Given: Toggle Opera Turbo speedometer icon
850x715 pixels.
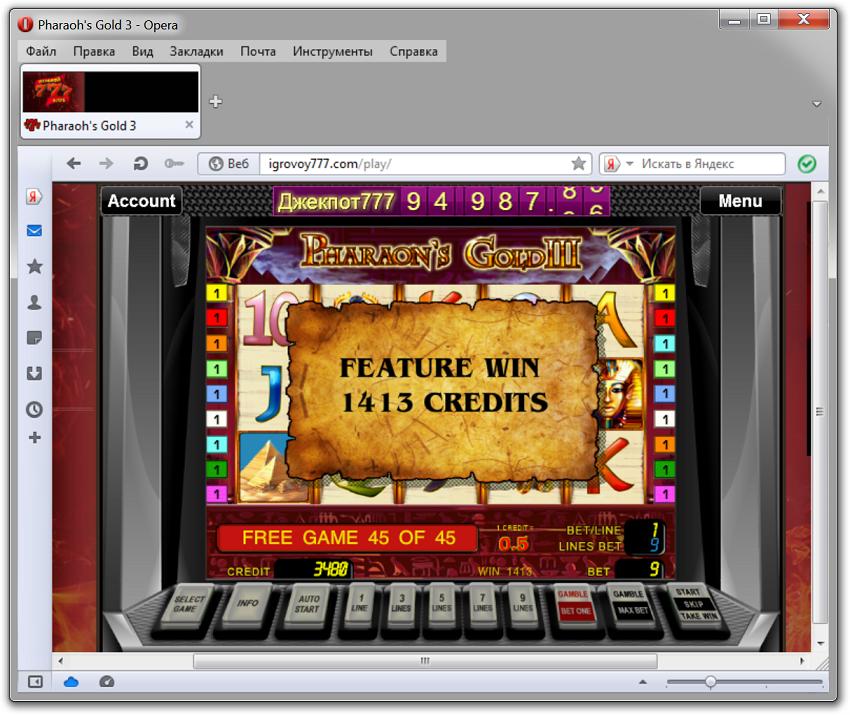Looking at the screenshot, I should [107, 682].
